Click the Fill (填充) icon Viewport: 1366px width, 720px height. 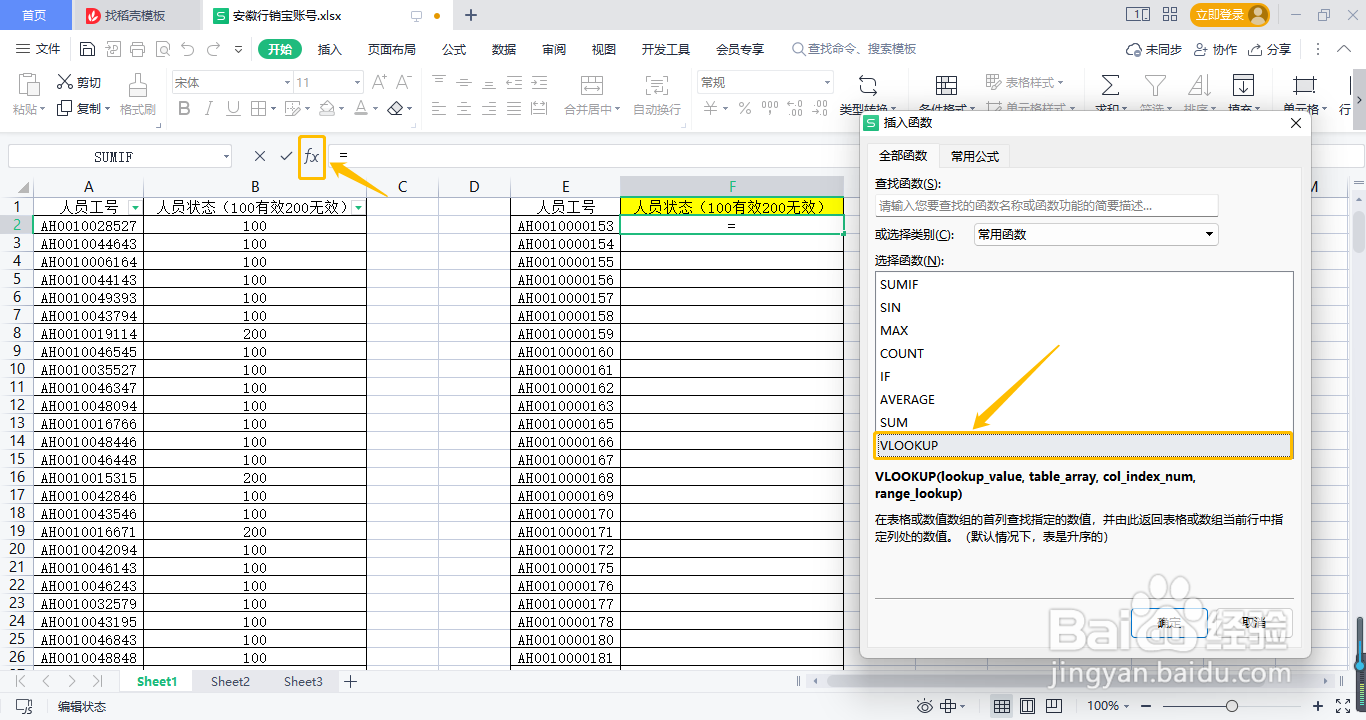point(1243,85)
